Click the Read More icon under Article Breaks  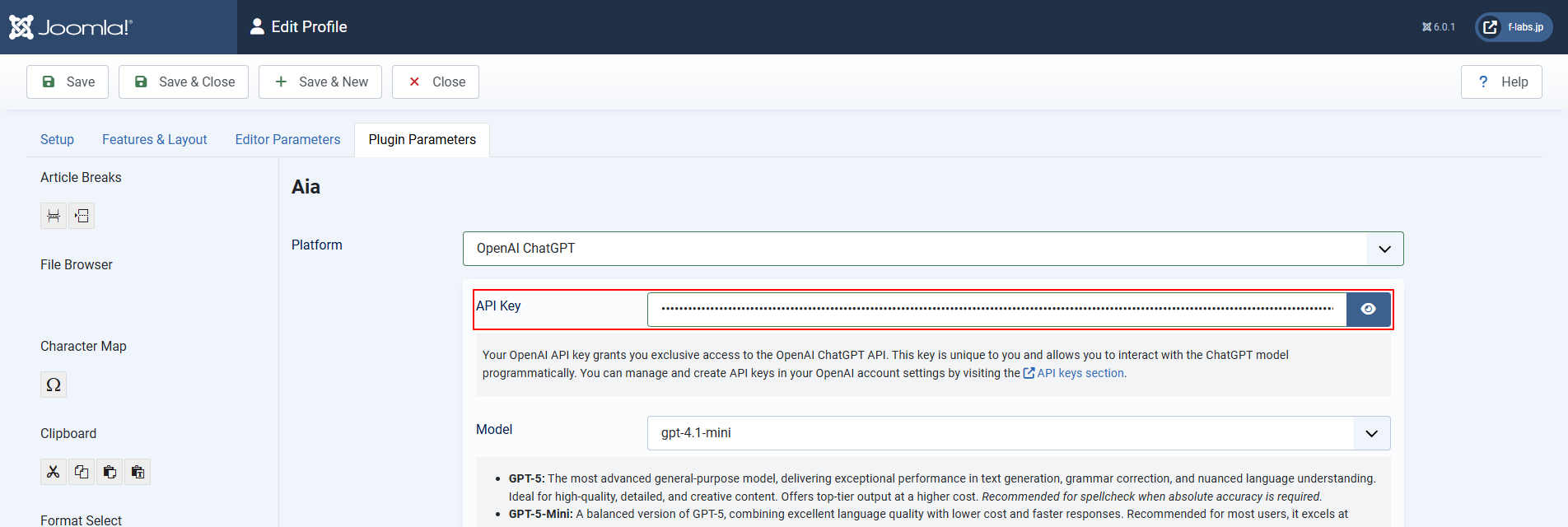[82, 216]
